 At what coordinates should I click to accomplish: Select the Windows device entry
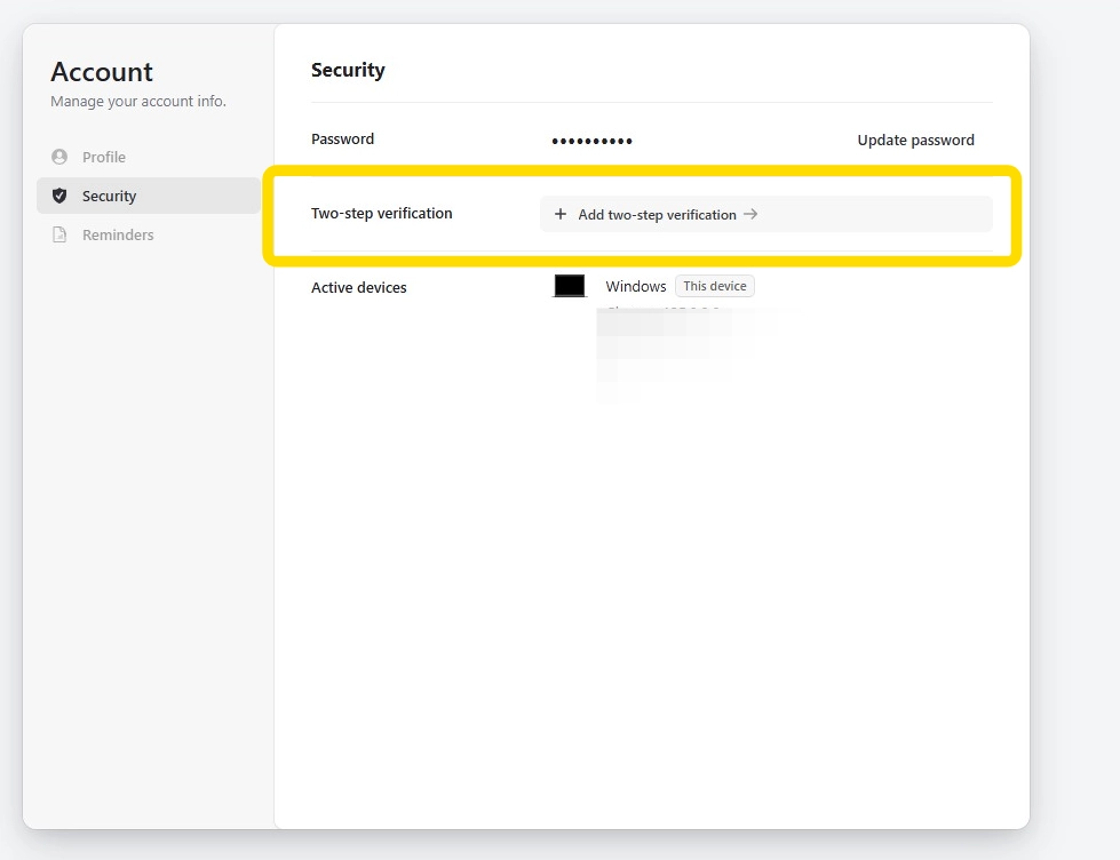pos(635,286)
